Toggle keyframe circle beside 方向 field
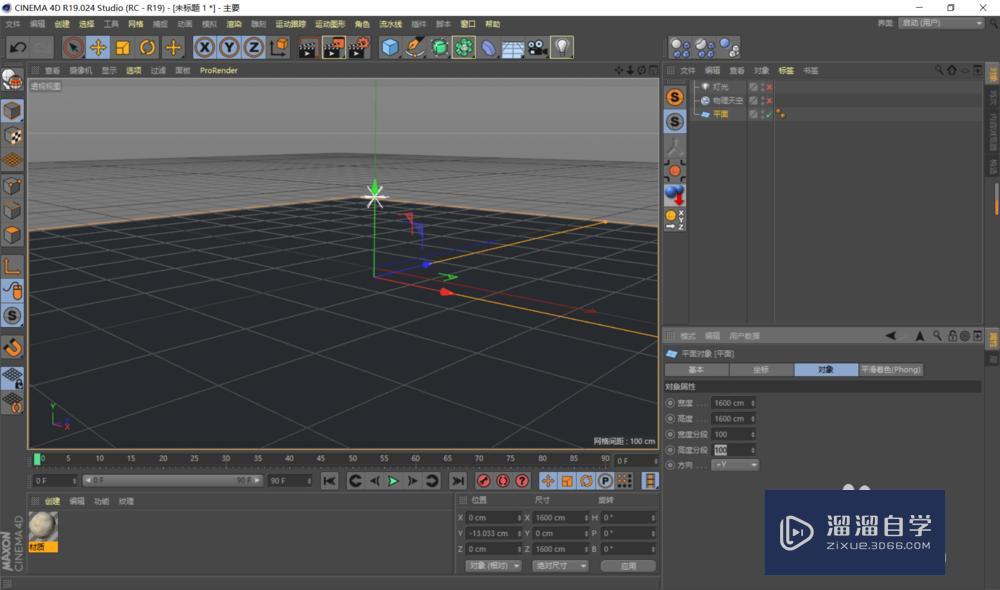 coord(670,466)
